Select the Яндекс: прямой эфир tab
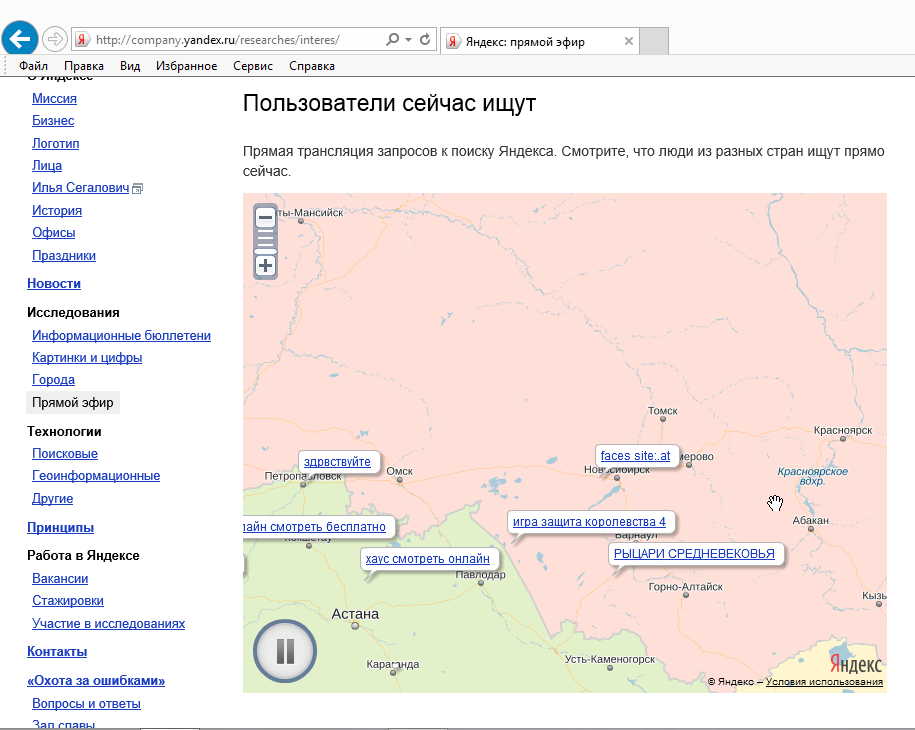 [540, 41]
